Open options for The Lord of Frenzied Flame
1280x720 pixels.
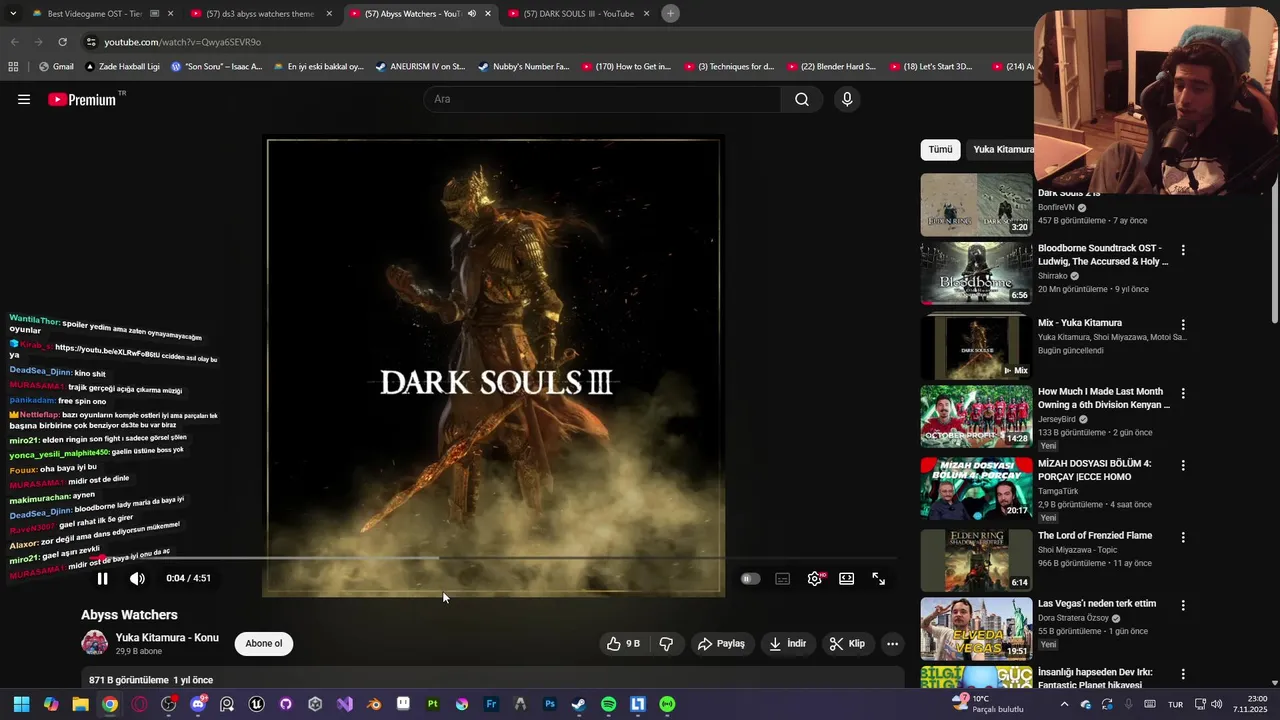pos(1183,537)
